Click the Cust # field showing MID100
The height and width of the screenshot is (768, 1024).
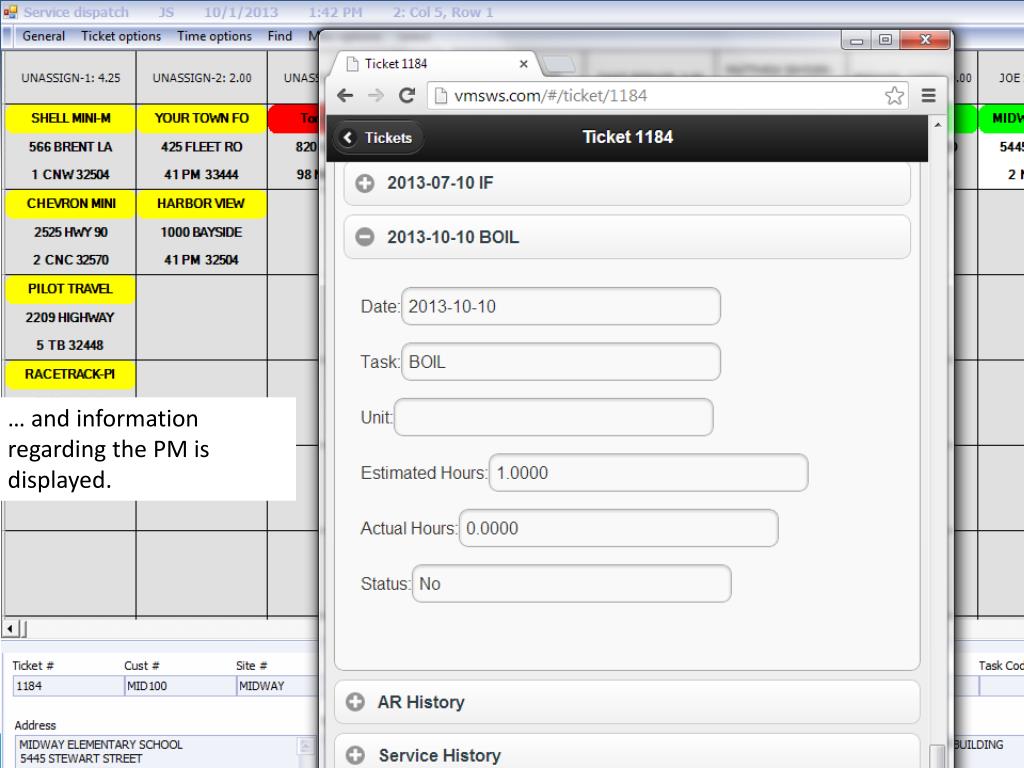pyautogui.click(x=180, y=686)
